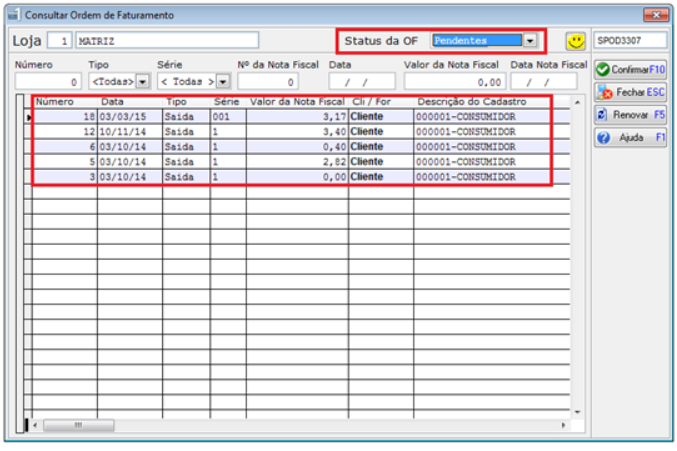Click the SPOD3307 code field
This screenshot has width=677, height=451.
tap(630, 41)
